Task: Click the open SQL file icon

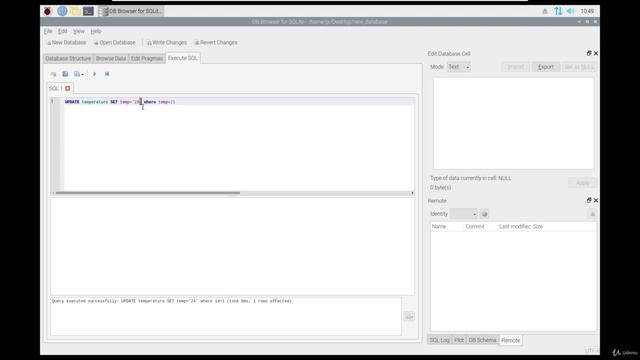Action: (x=65, y=74)
